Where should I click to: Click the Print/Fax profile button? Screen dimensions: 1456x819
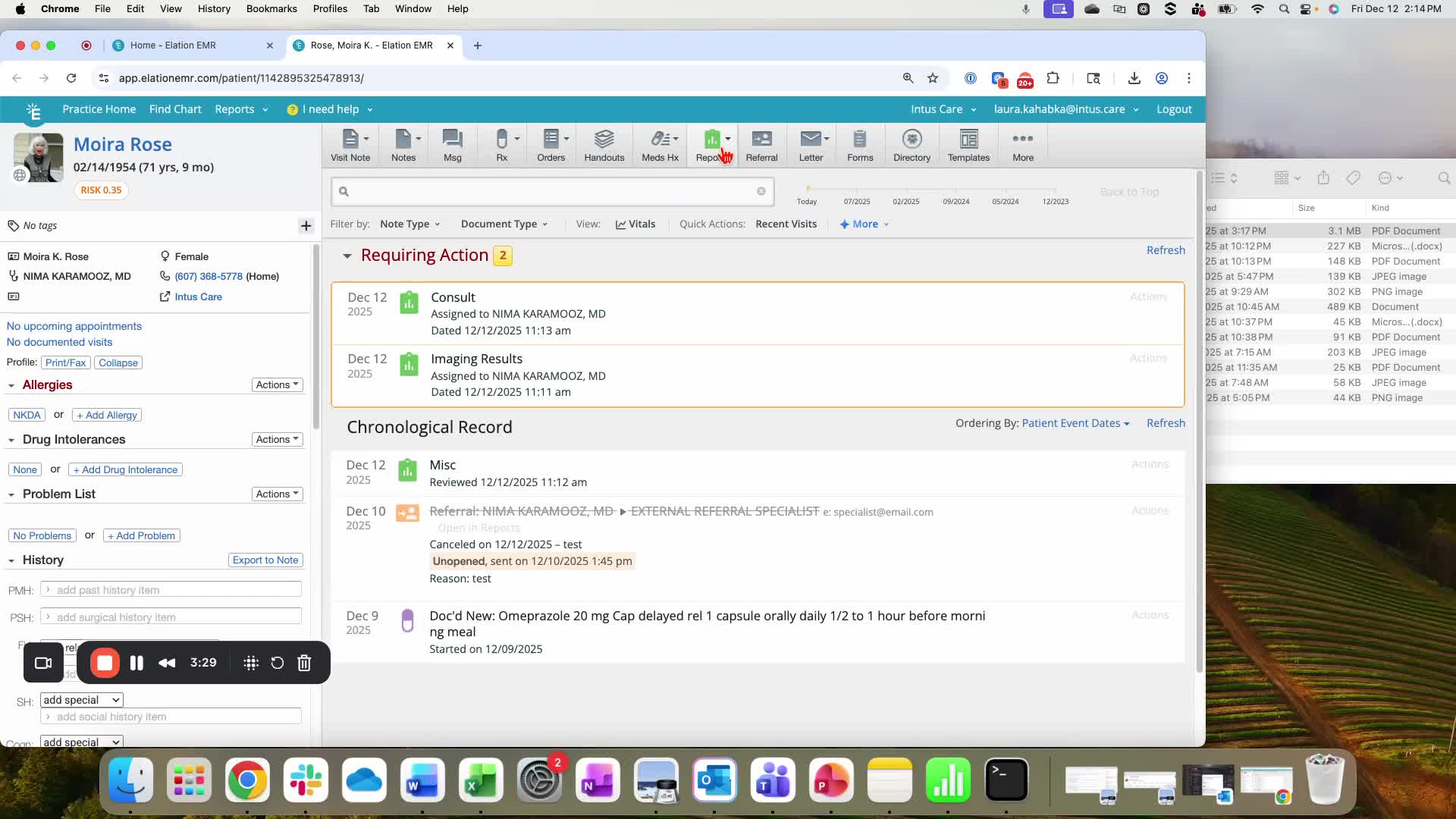coord(65,363)
